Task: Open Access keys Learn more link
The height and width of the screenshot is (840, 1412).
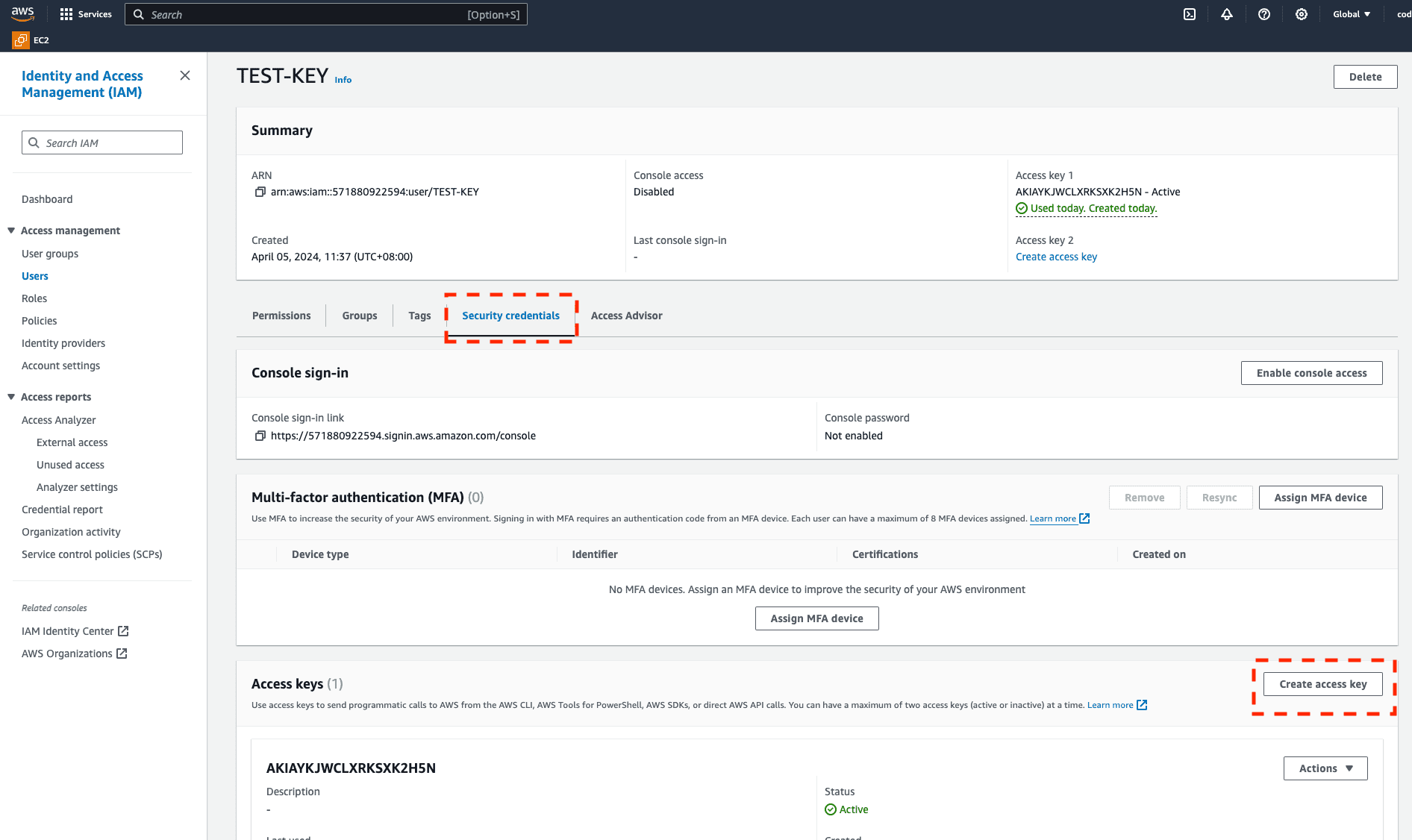Action: pos(1110,705)
